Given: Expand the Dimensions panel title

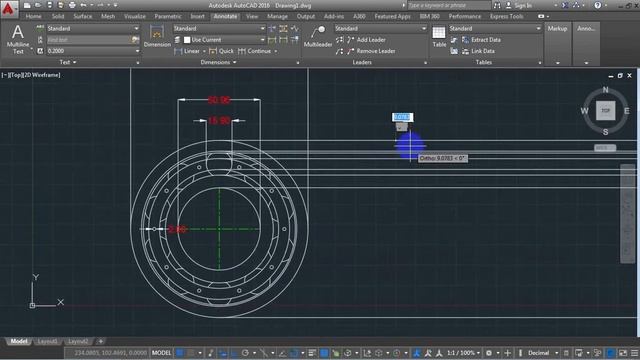Looking at the screenshot, I should (218, 62).
